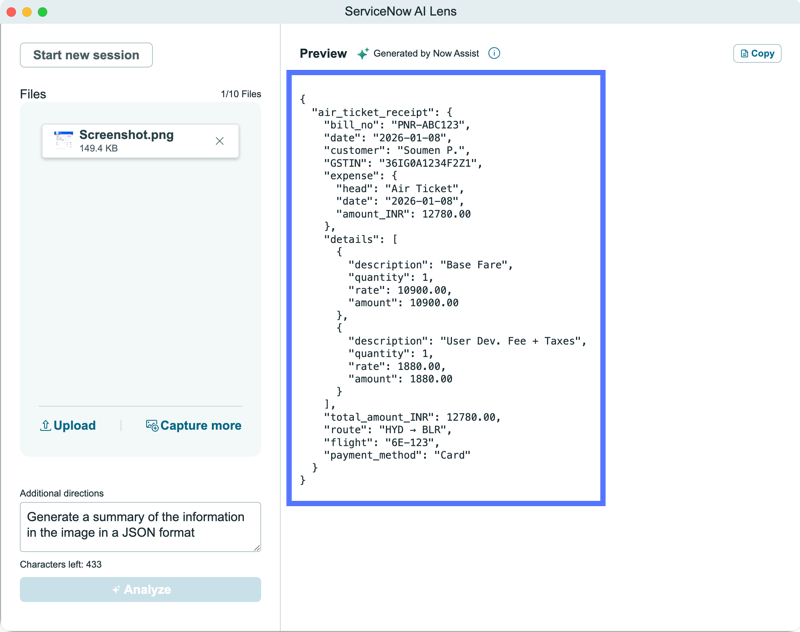Click the 1/10 Files counter
The image size is (800, 632).
[241, 94]
